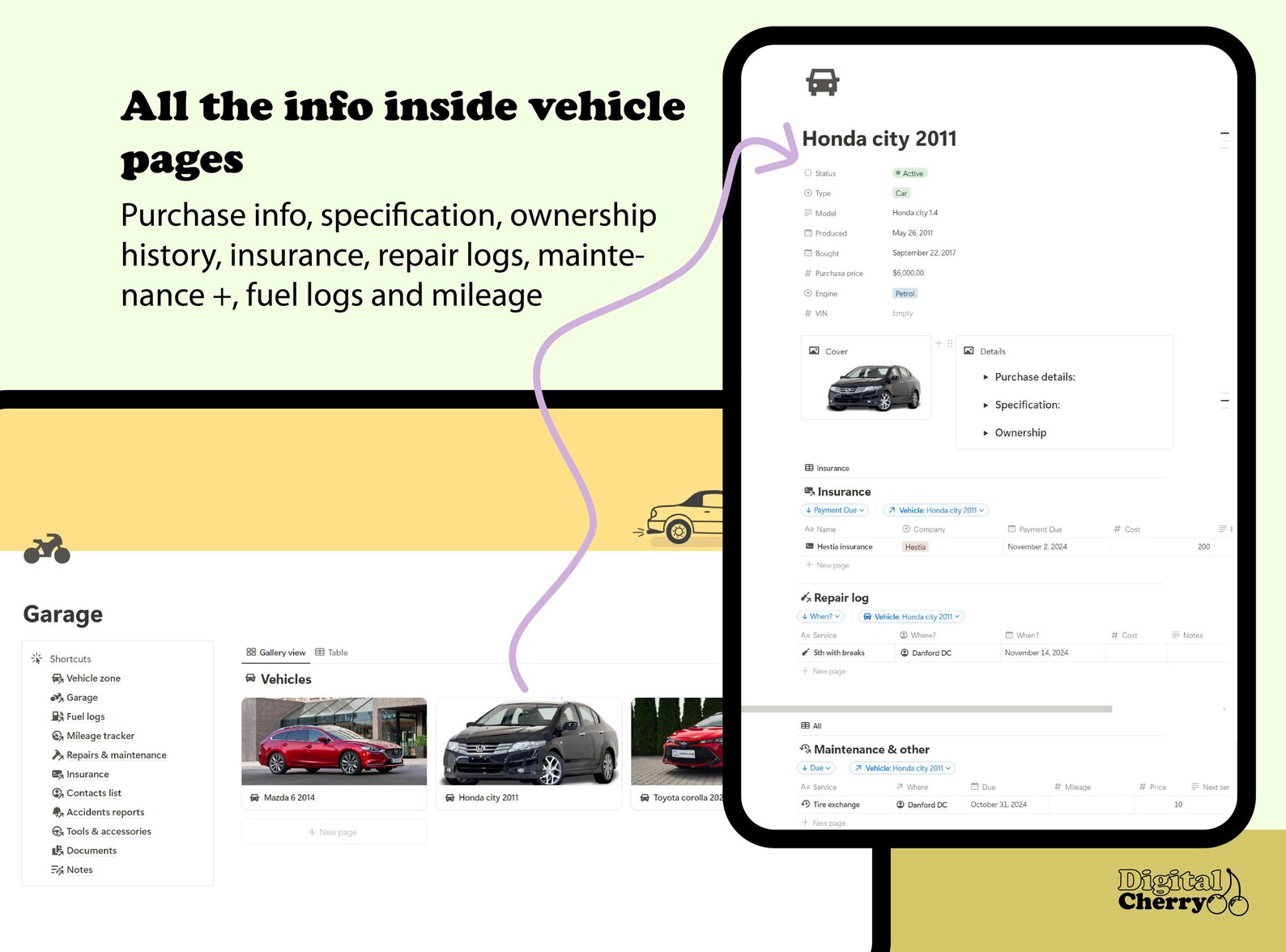
Task: Open the When? sort dropdown in Repair log
Action: point(820,617)
